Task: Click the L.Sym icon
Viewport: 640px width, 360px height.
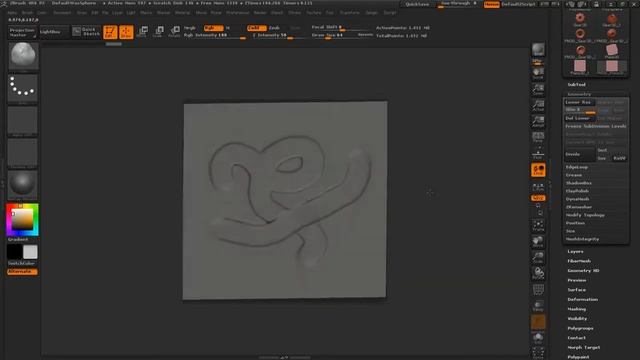Action: pyautogui.click(x=538, y=187)
